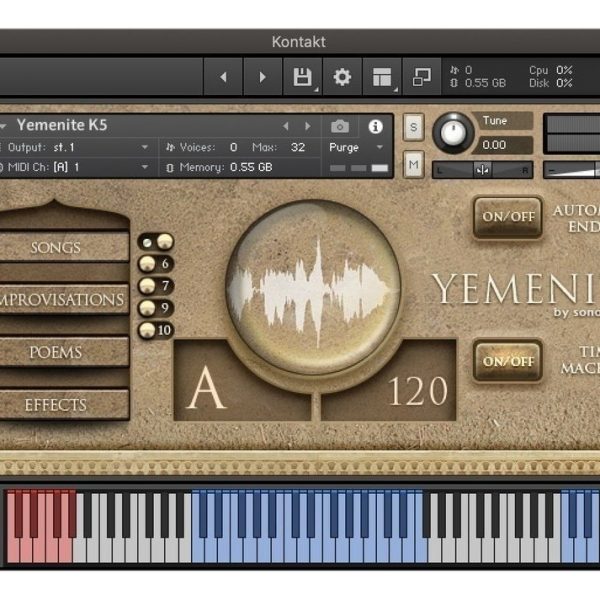Toggle the Auto End ON/OFF button

coord(508,217)
